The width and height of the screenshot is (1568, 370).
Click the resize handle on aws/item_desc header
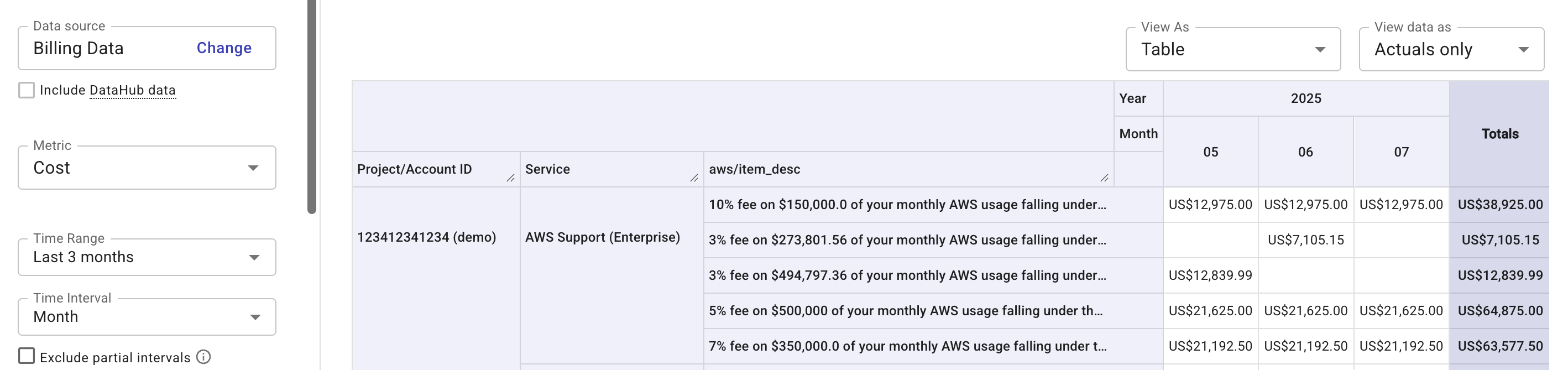click(x=1106, y=178)
